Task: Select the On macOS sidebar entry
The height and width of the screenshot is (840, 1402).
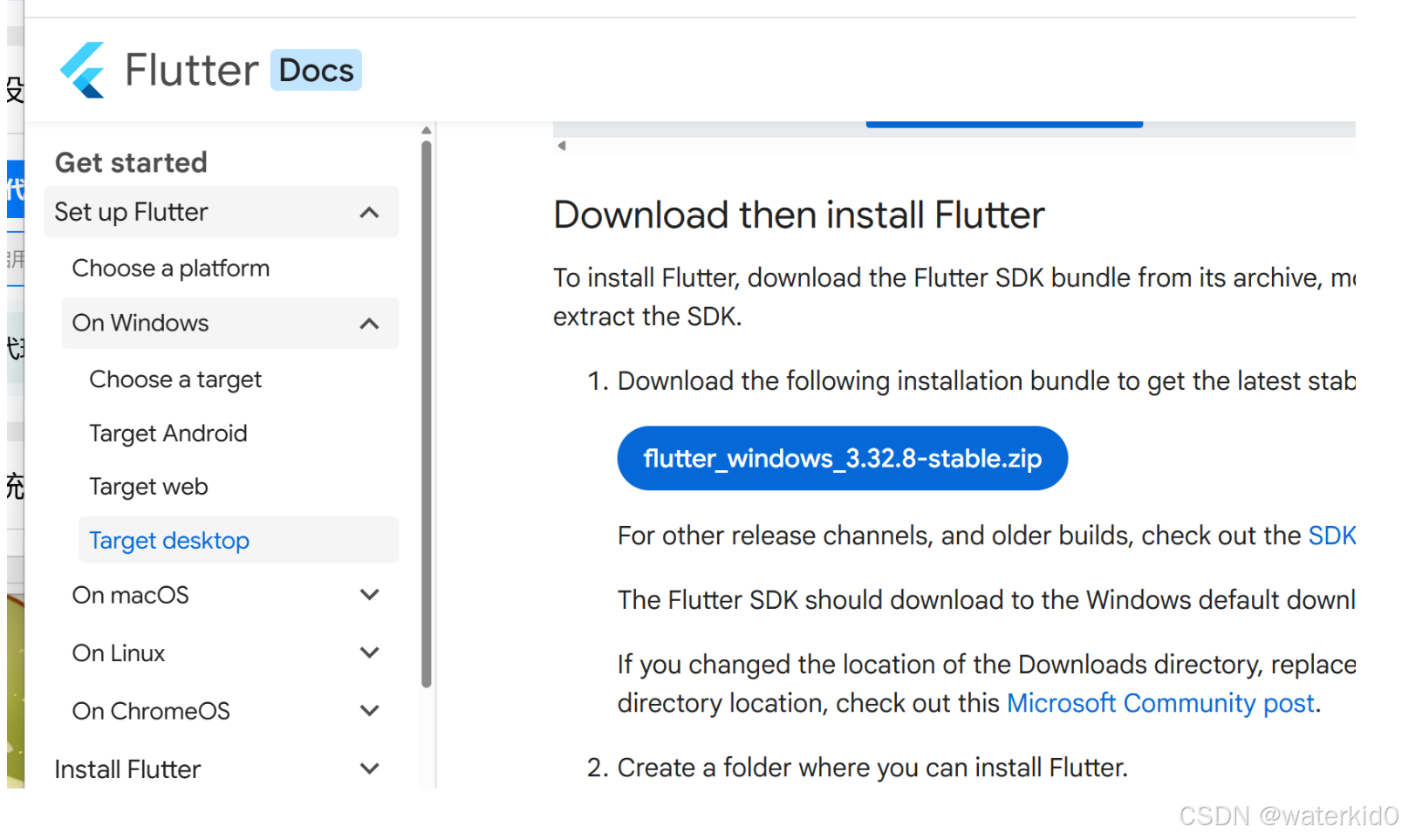Action: 131,595
